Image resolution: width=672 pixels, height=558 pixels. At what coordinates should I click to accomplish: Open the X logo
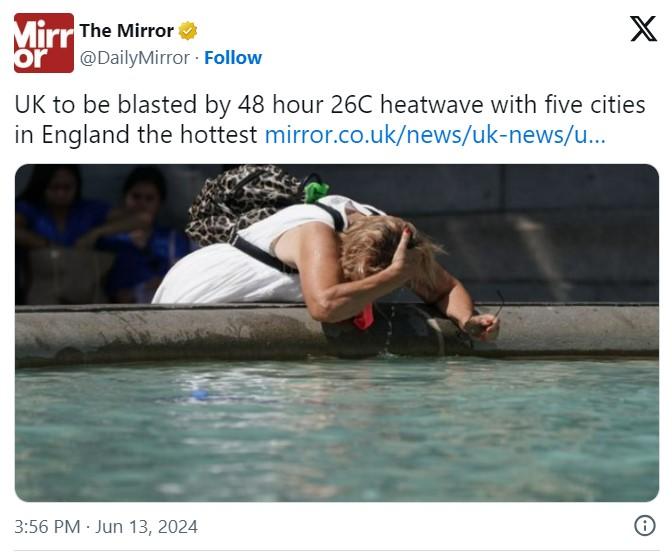pos(643,29)
